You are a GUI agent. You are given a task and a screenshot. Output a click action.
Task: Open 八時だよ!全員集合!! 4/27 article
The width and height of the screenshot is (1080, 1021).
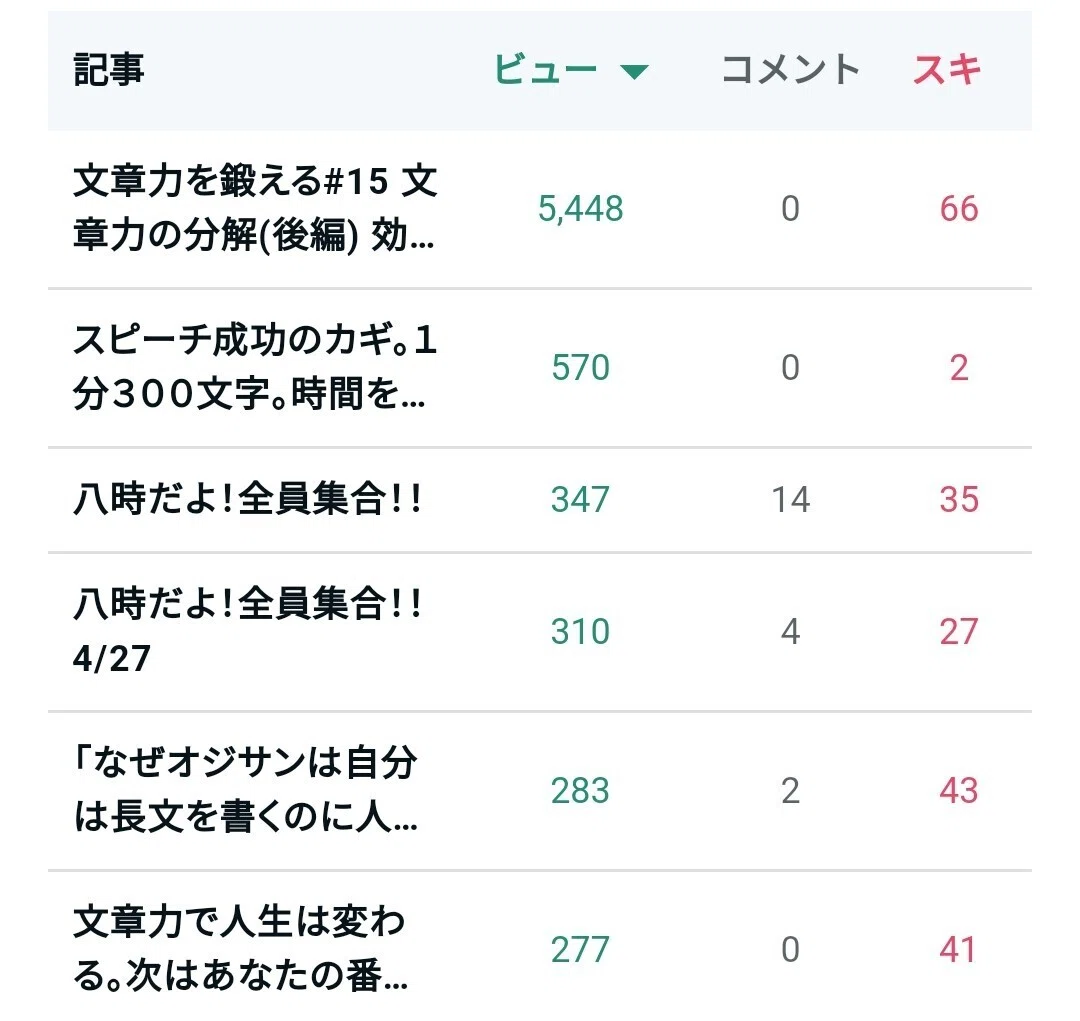point(247,630)
